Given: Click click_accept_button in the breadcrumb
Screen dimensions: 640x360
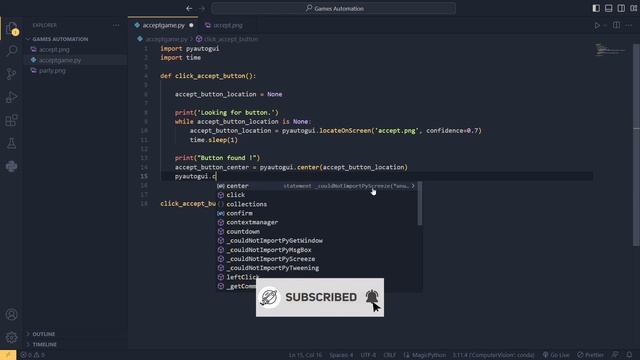Looking at the screenshot, I should 231,39.
